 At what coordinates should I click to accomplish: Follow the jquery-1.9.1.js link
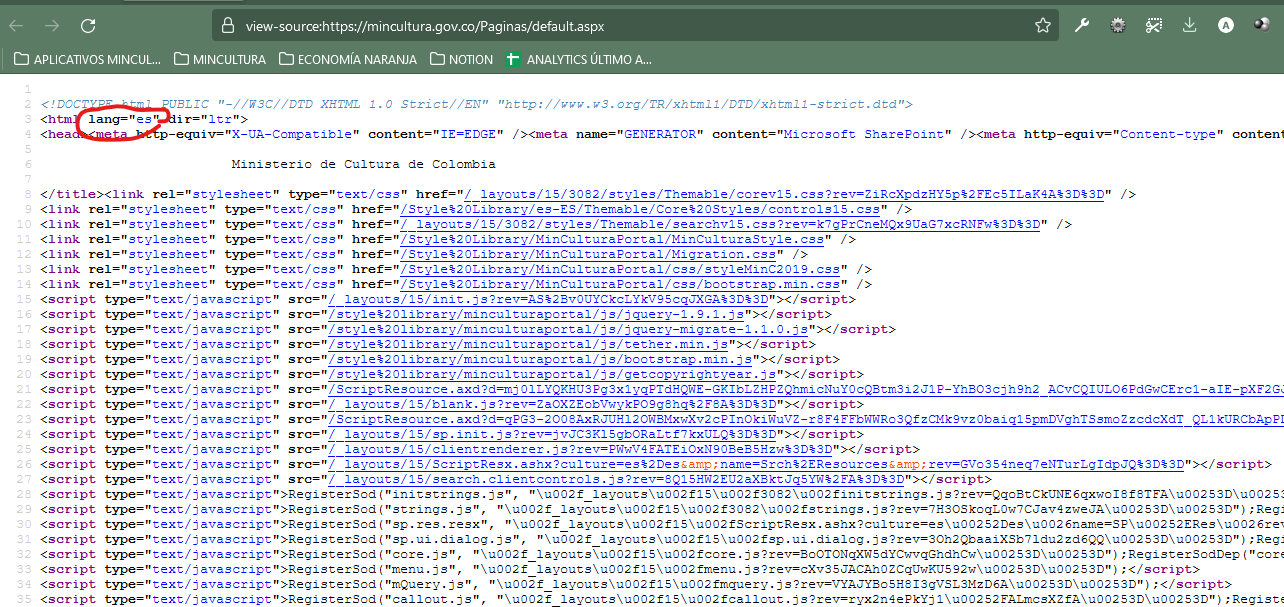pyautogui.click(x=535, y=314)
